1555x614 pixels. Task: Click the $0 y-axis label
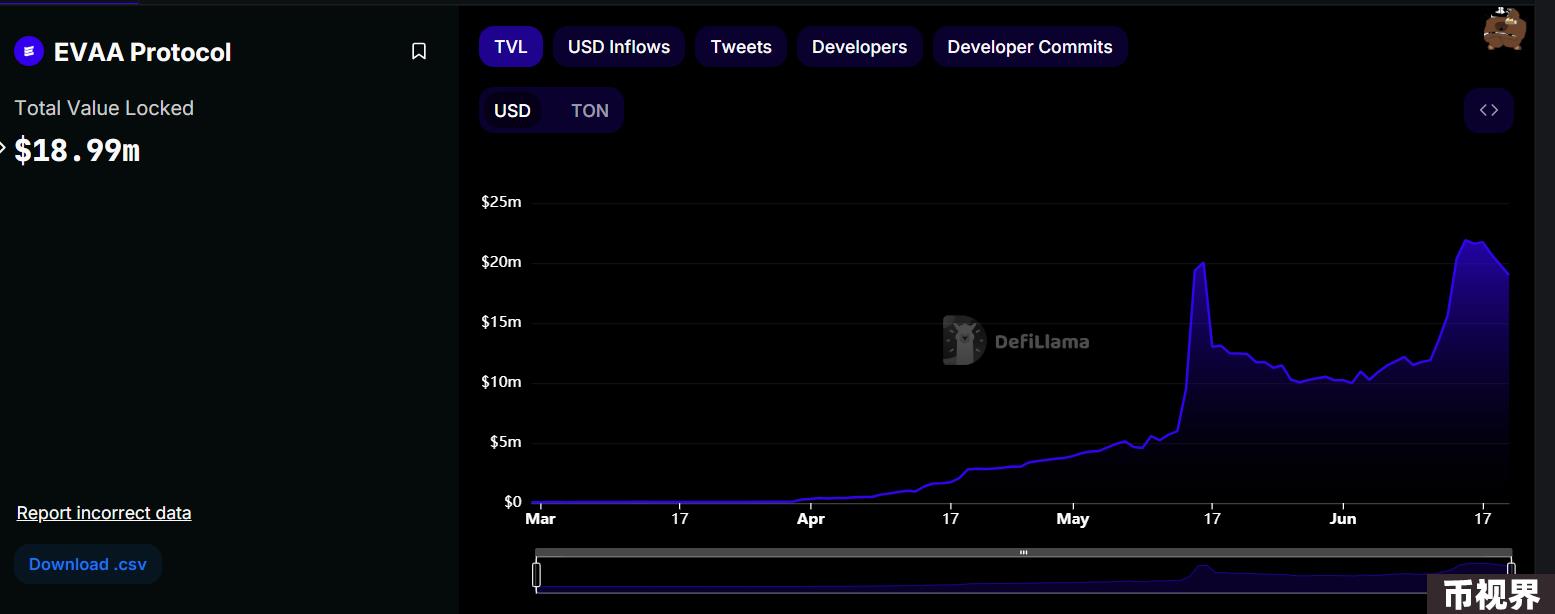(512, 502)
